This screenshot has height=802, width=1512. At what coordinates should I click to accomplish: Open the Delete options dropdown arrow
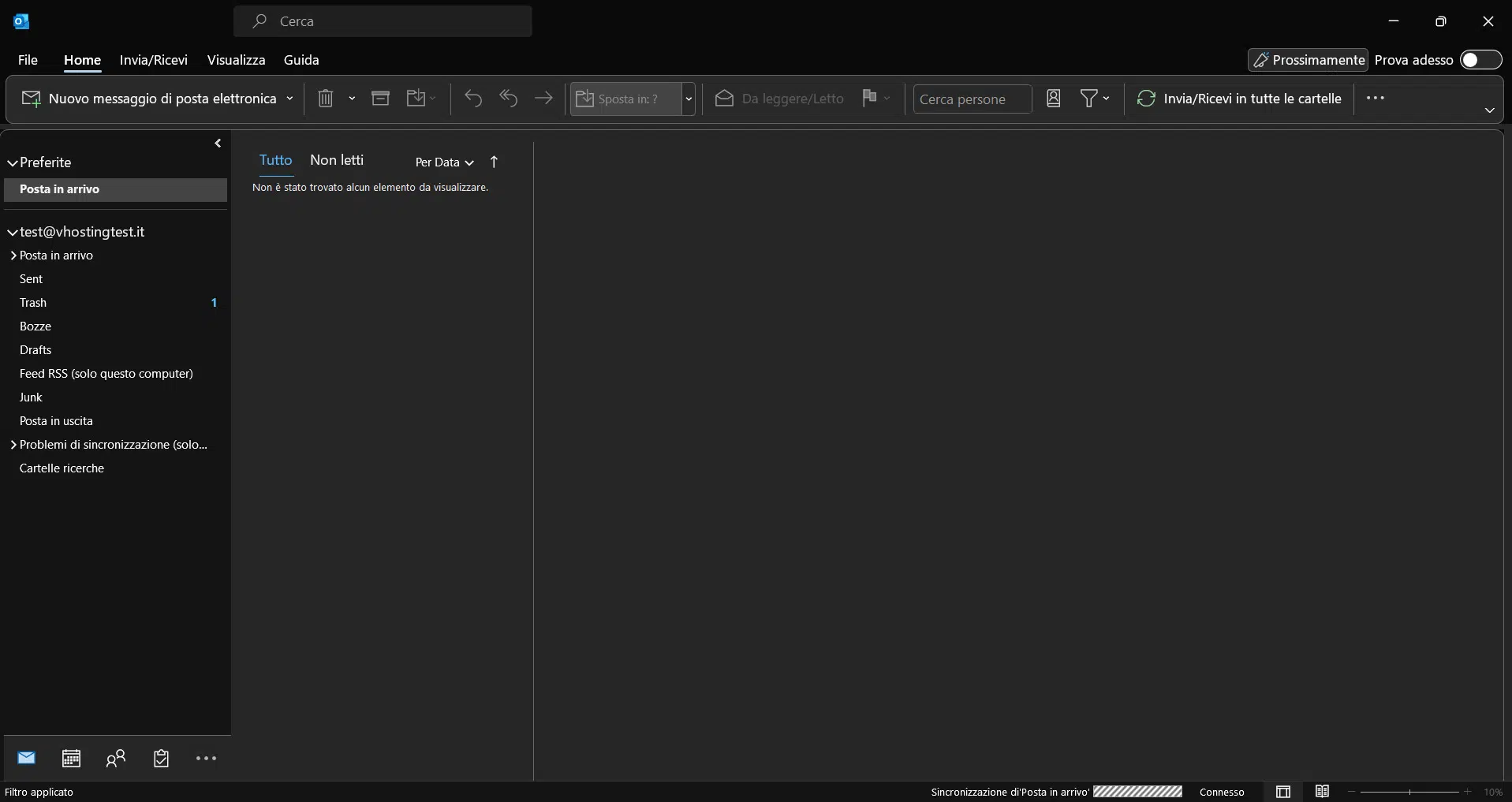[x=352, y=99]
